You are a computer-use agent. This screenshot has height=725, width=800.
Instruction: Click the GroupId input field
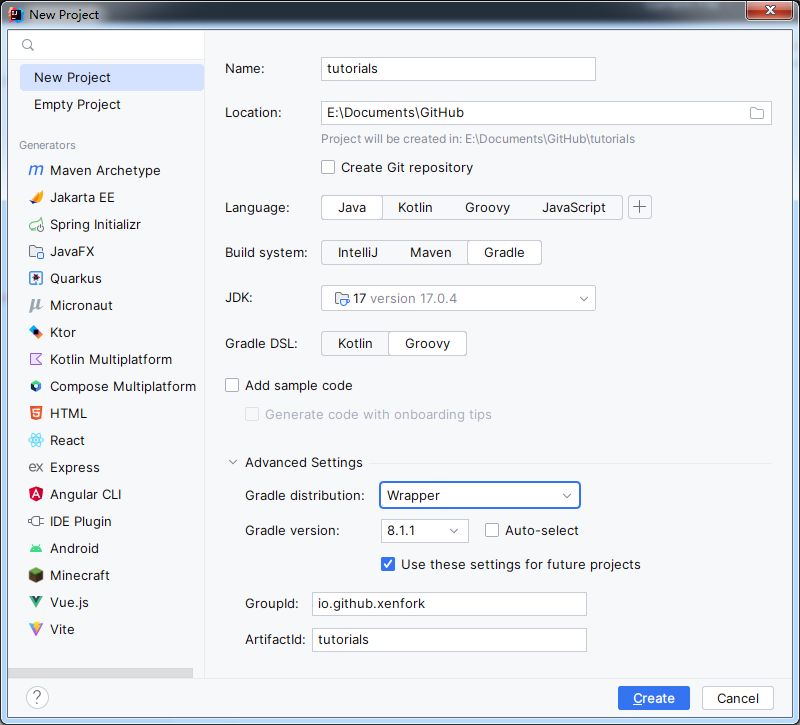tap(449, 604)
